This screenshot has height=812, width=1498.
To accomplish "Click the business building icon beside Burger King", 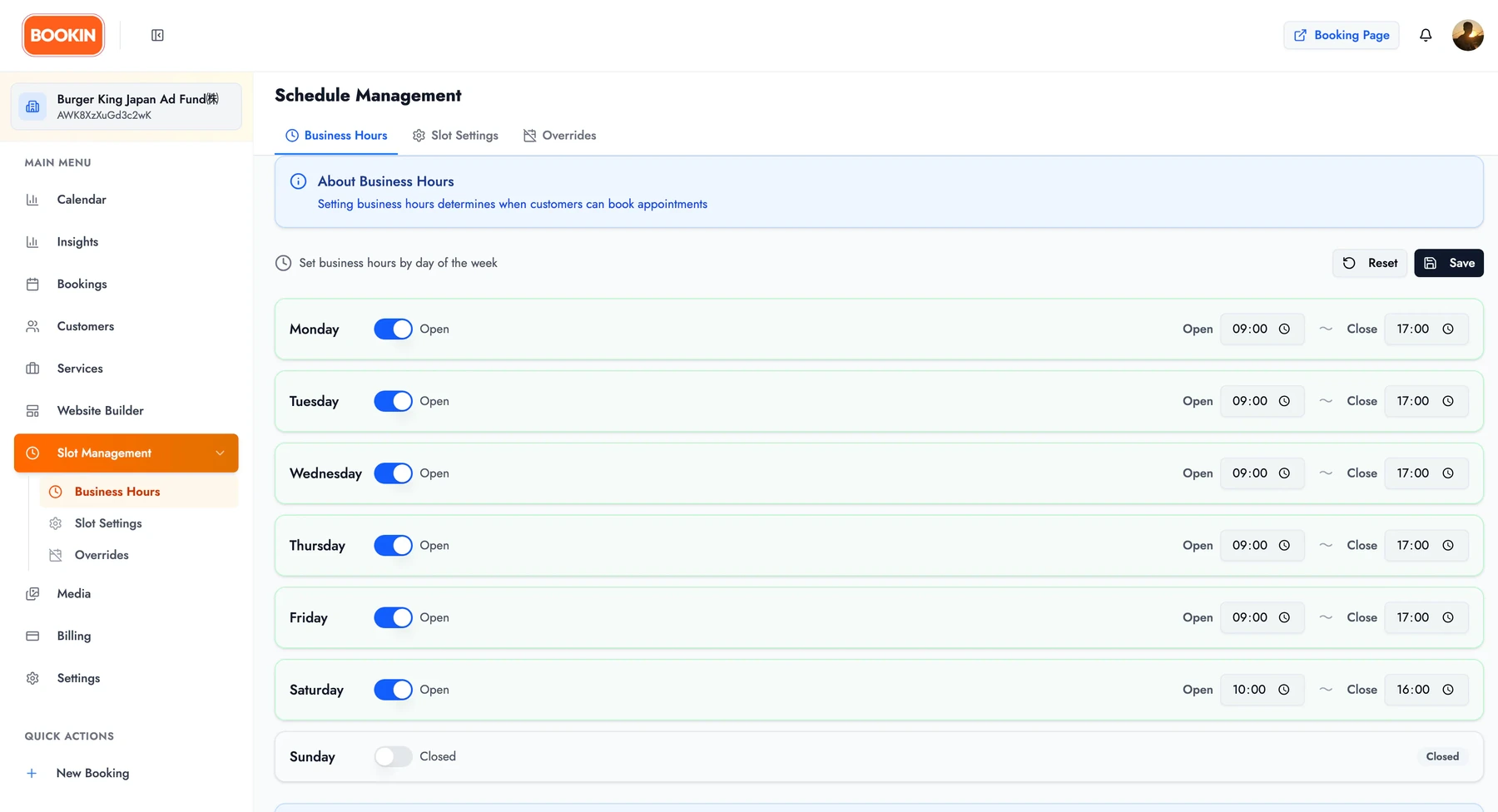I will coord(32,106).
